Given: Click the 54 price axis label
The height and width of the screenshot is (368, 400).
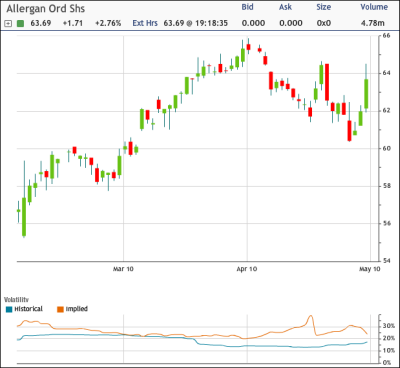Looking at the screenshot, I should [386, 261].
